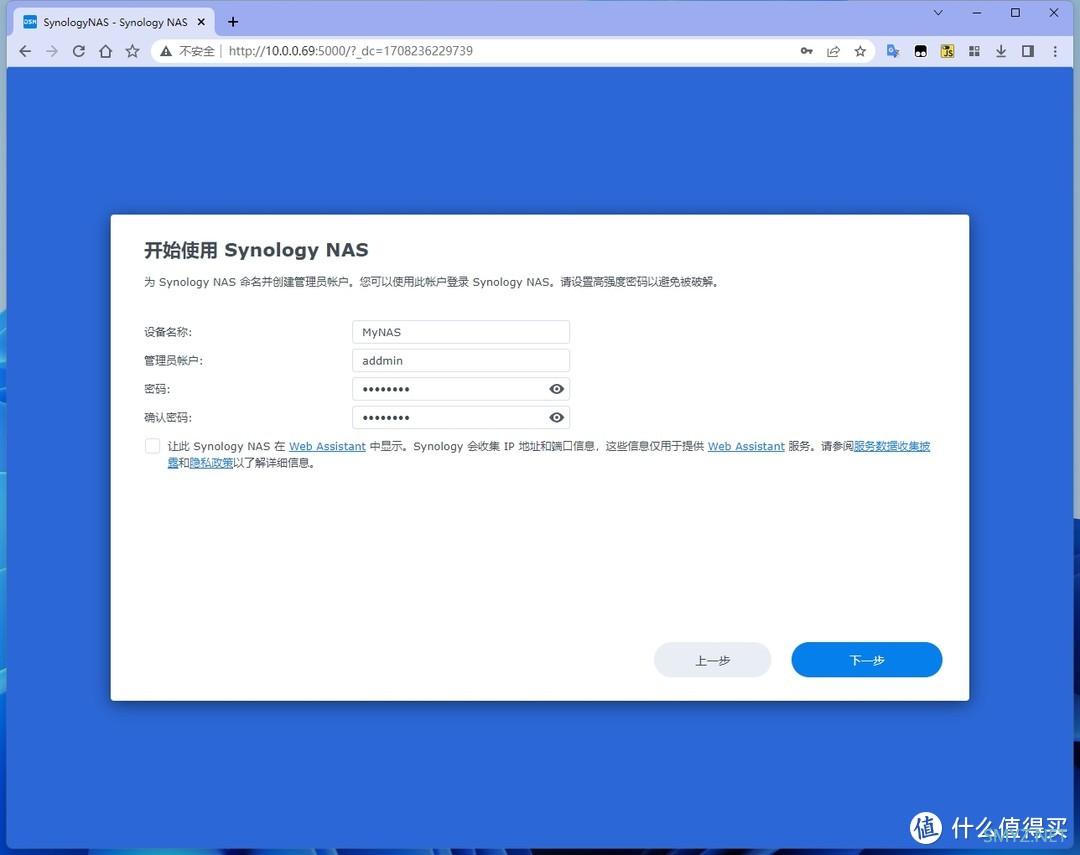Click the browser back arrow
The image size is (1080, 855).
(25, 51)
